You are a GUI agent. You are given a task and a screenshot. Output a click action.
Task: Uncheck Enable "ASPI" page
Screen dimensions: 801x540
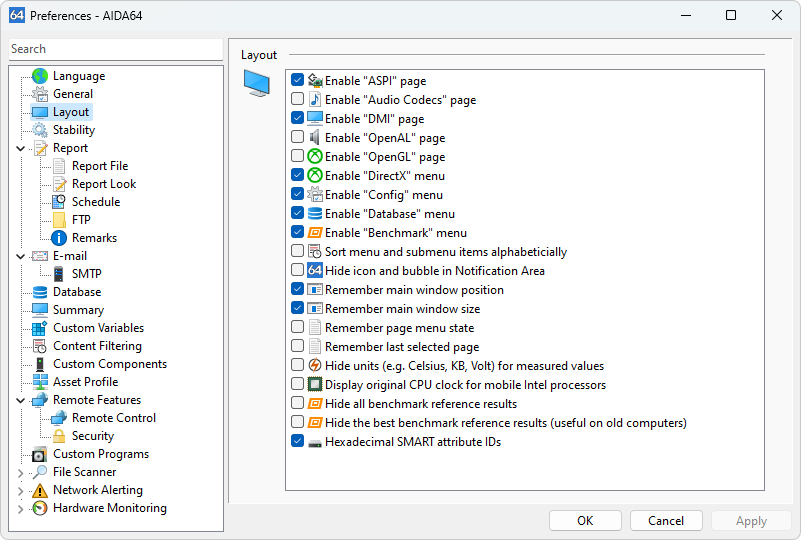pos(297,80)
